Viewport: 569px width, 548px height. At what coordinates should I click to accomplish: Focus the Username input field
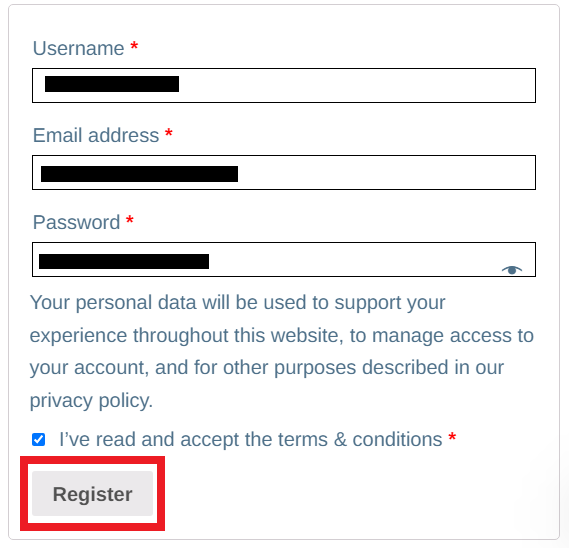coord(284,85)
